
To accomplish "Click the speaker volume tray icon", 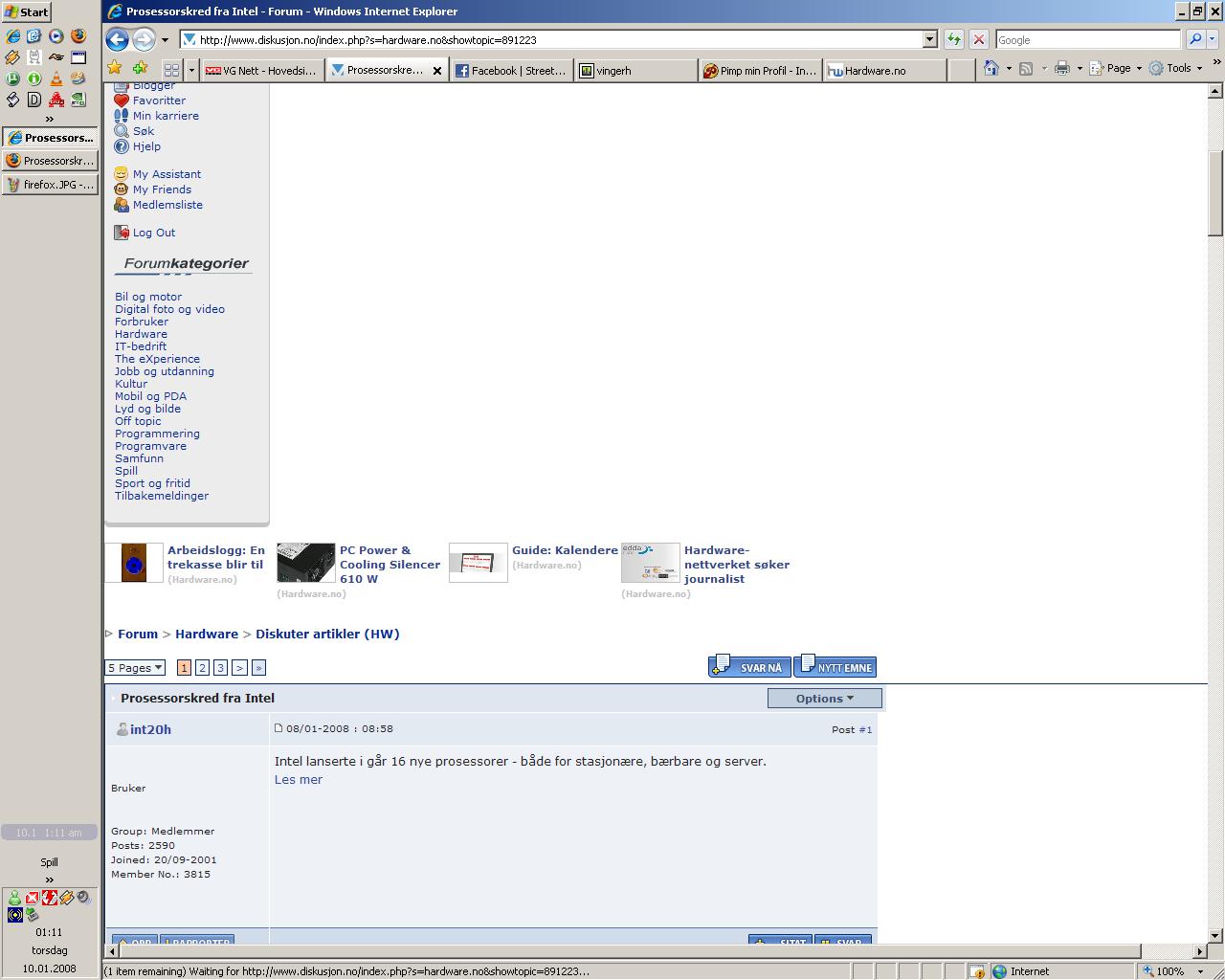I will [84, 898].
